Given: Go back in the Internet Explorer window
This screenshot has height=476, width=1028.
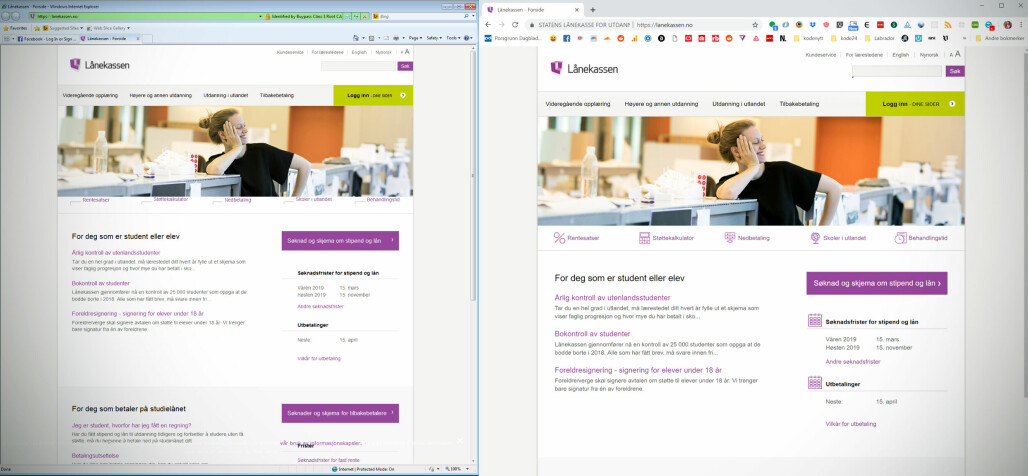Looking at the screenshot, I should tap(5, 16).
